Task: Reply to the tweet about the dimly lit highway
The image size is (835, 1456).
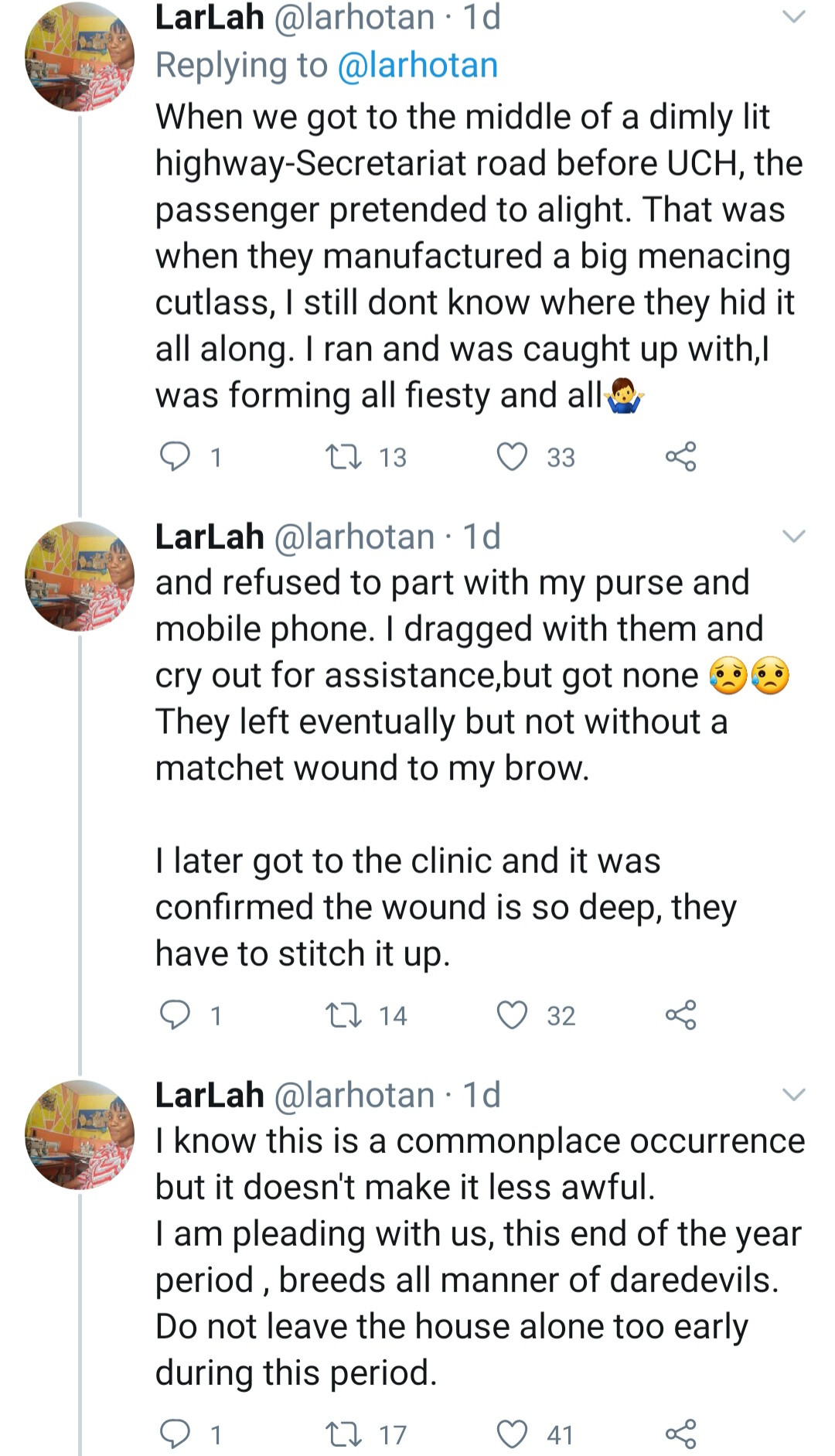Action: [175, 456]
